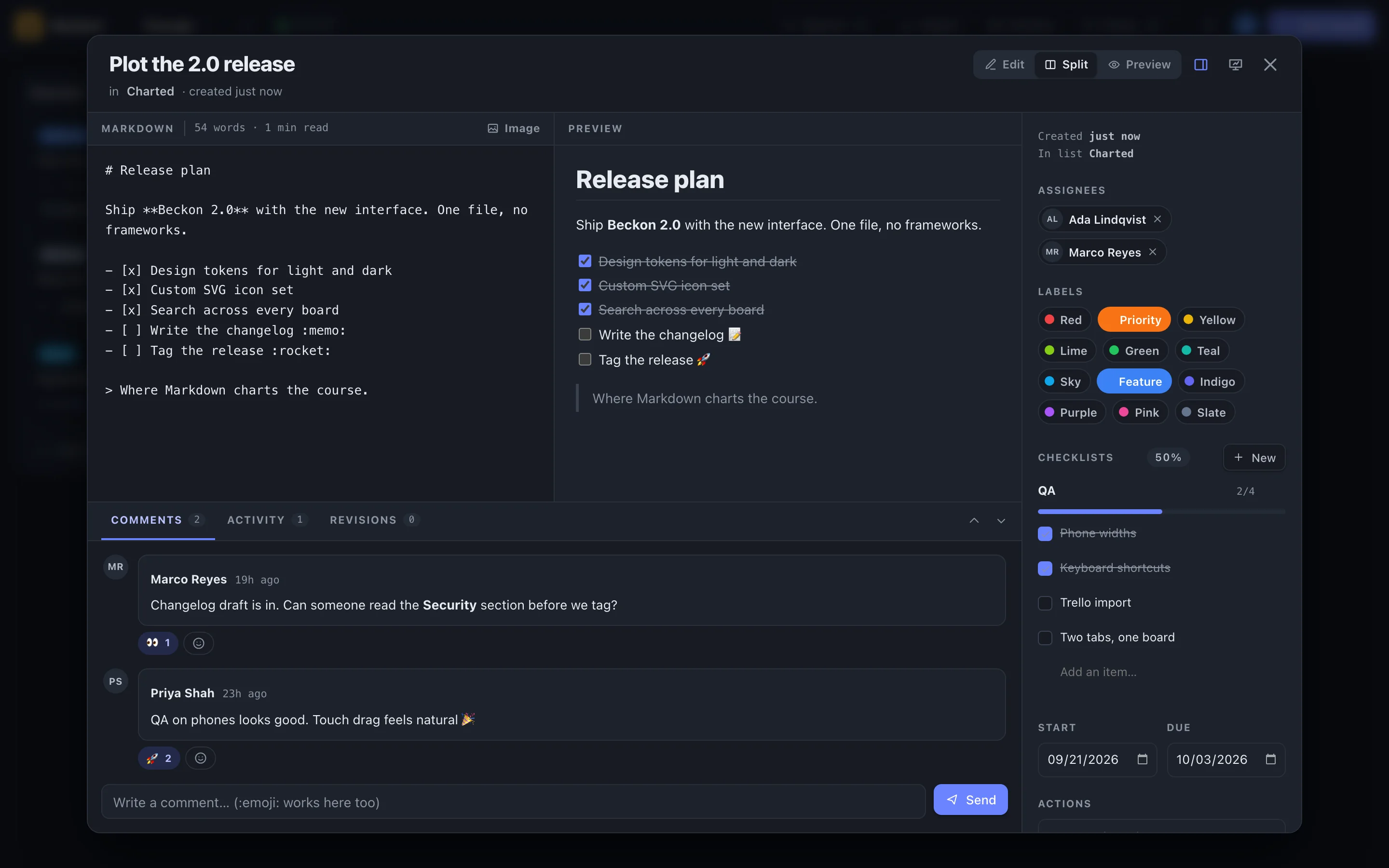This screenshot has width=1389, height=868.
Task: Switch to Split view
Action: pos(1066,65)
